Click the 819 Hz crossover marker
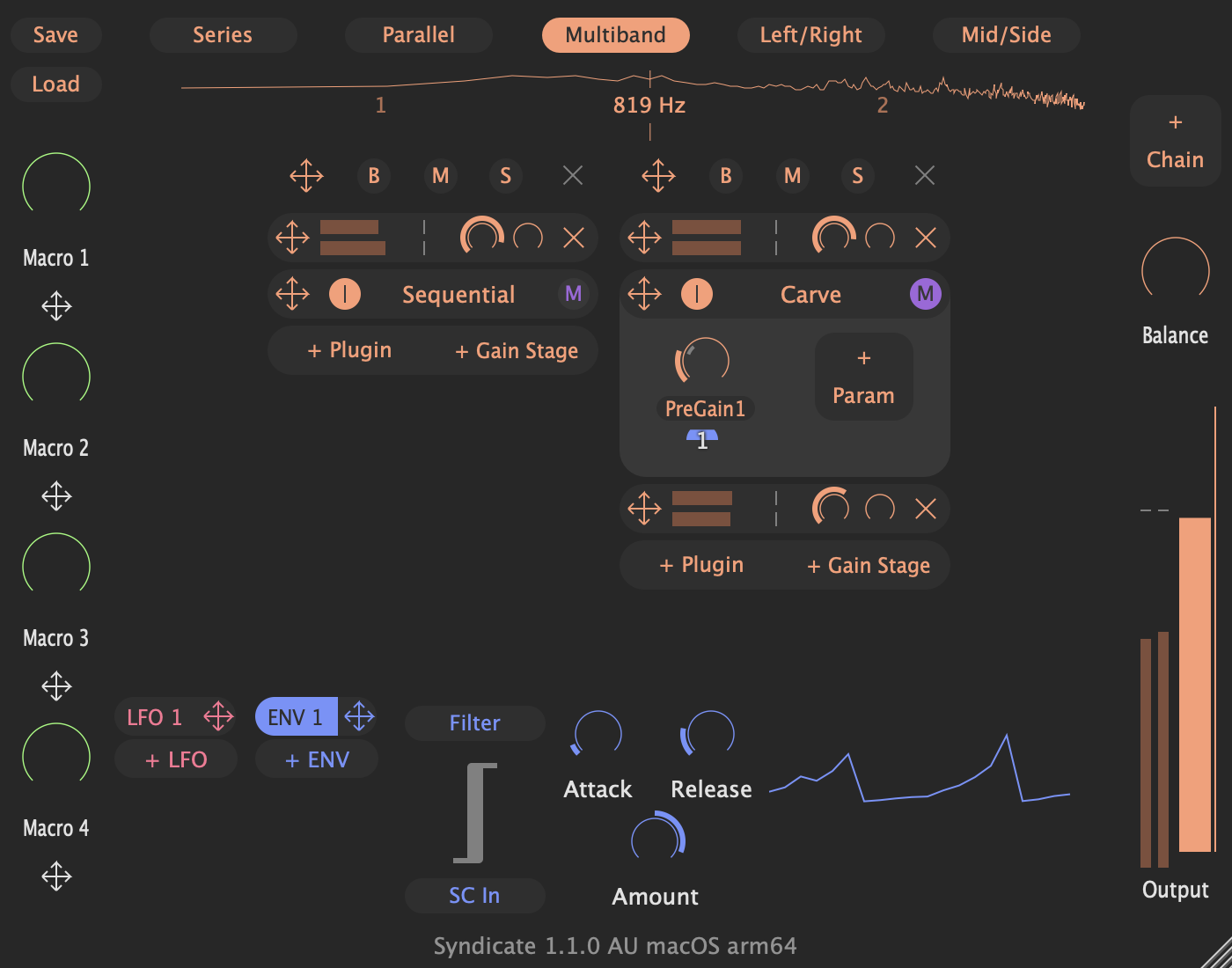Image resolution: width=1232 pixels, height=968 pixels. click(649, 105)
